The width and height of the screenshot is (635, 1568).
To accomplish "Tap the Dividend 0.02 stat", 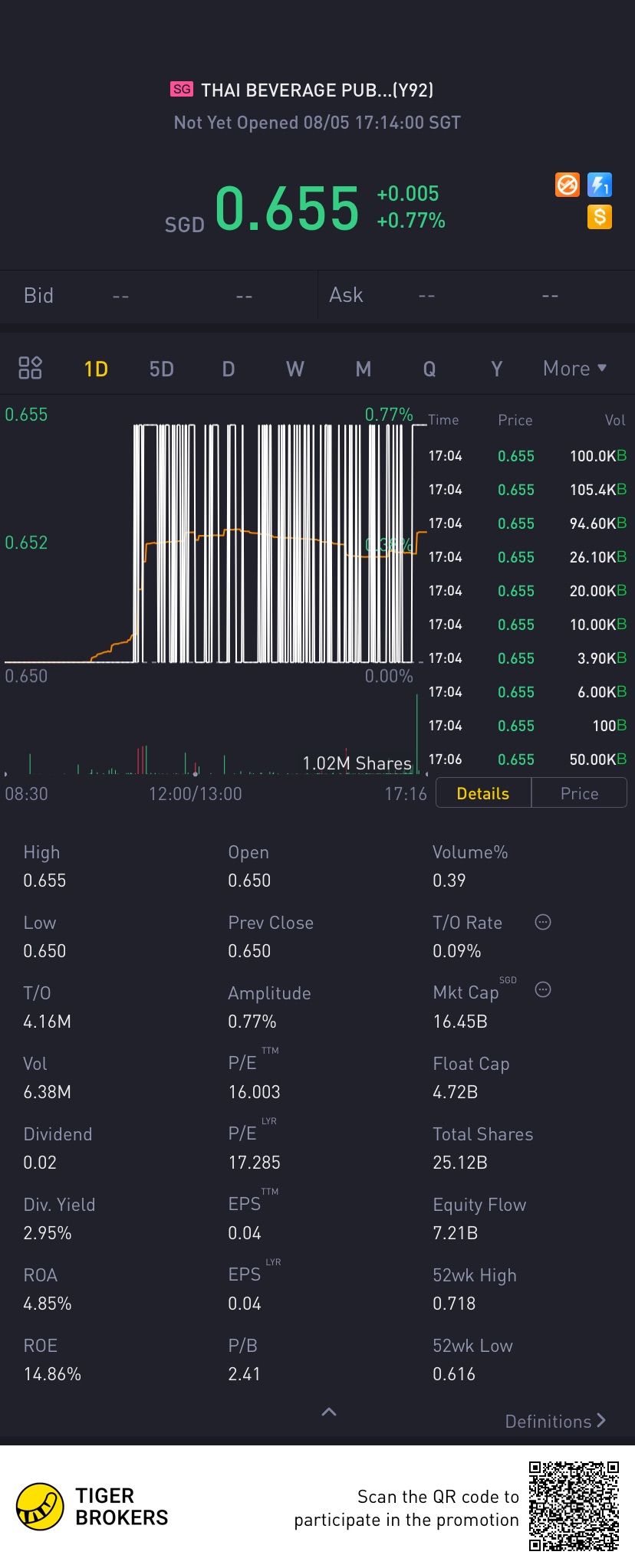I will tap(58, 1149).
